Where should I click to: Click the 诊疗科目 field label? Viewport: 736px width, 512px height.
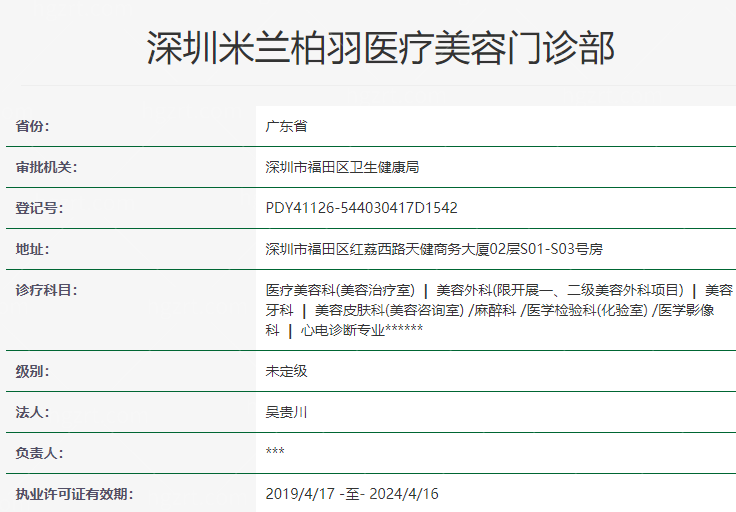tap(46, 290)
